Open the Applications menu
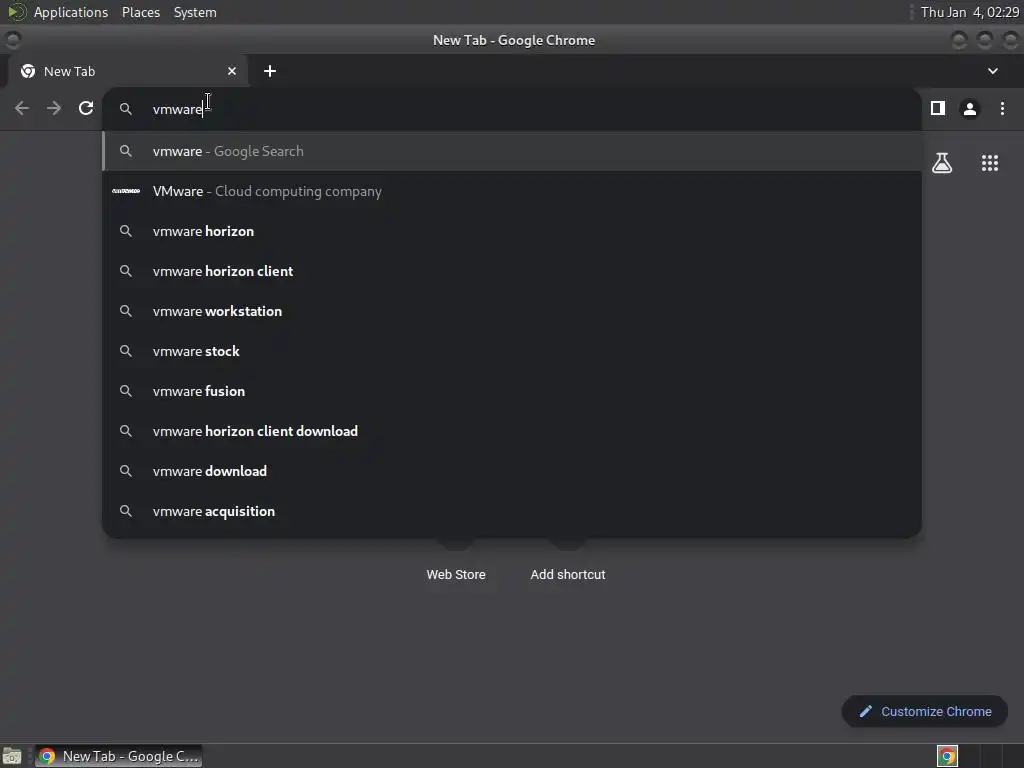 [71, 12]
